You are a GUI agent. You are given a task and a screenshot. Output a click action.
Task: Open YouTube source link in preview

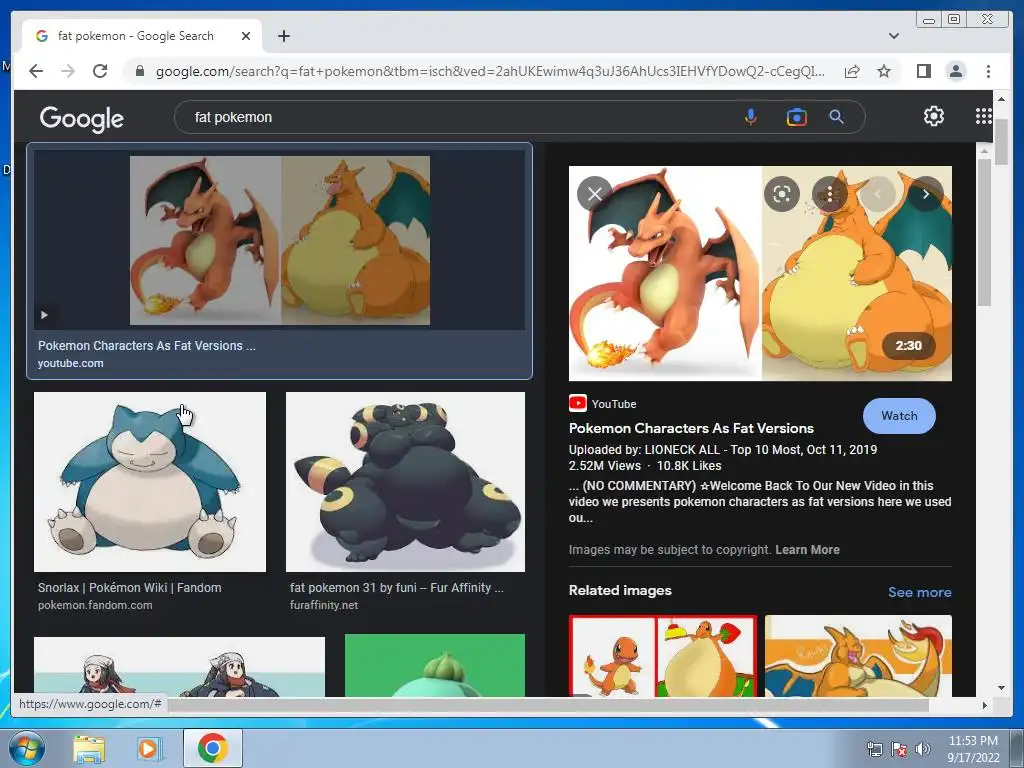[x=603, y=404]
